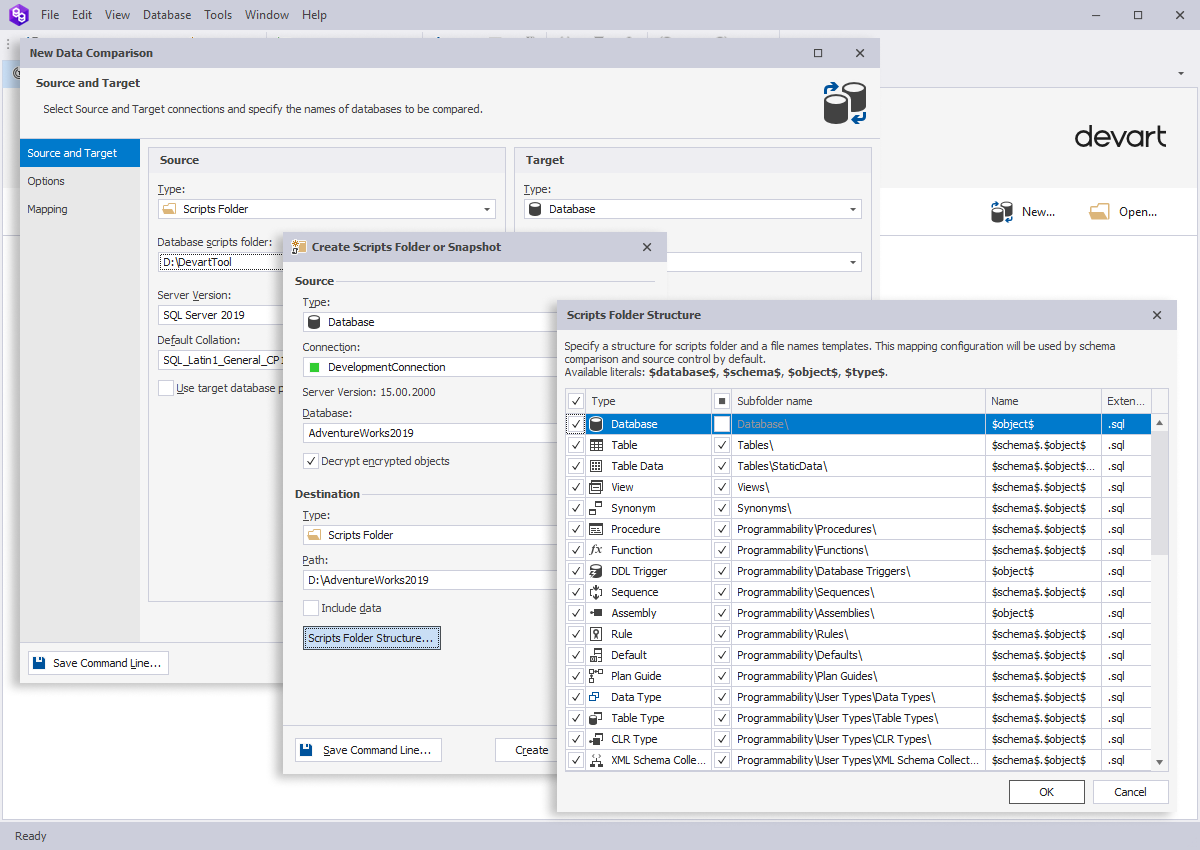
Task: Uncheck the Synonym row in the structure grid
Action: pyautogui.click(x=575, y=507)
